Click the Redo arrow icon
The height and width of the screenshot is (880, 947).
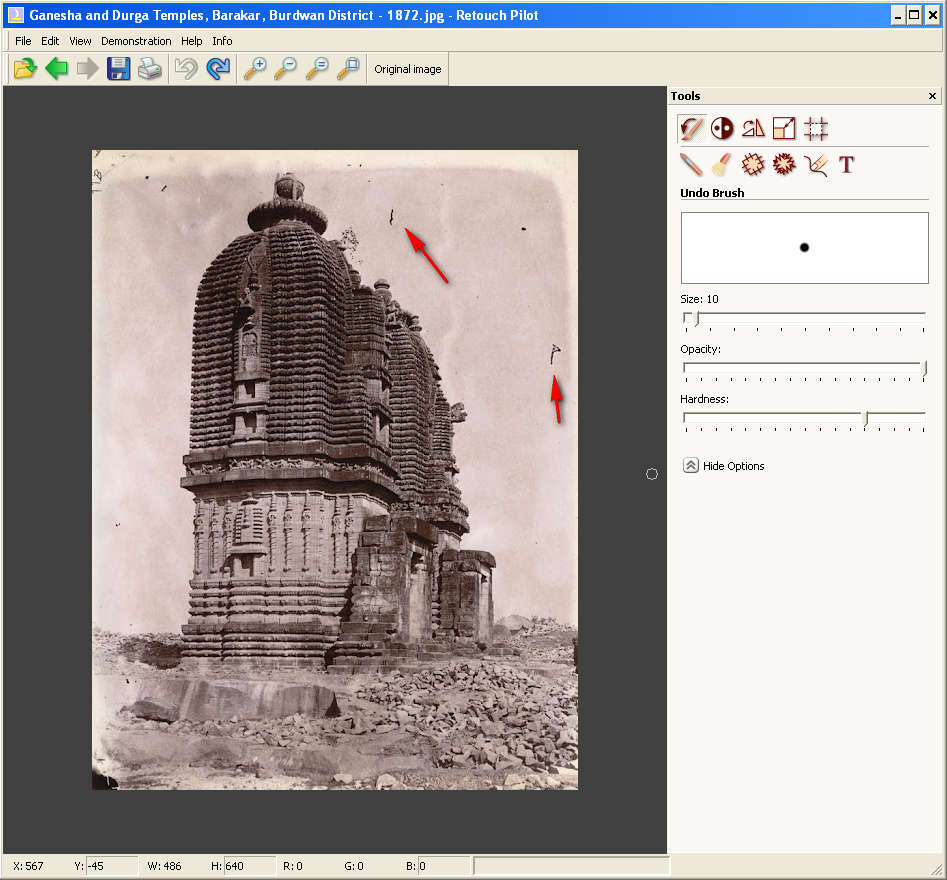click(x=217, y=69)
